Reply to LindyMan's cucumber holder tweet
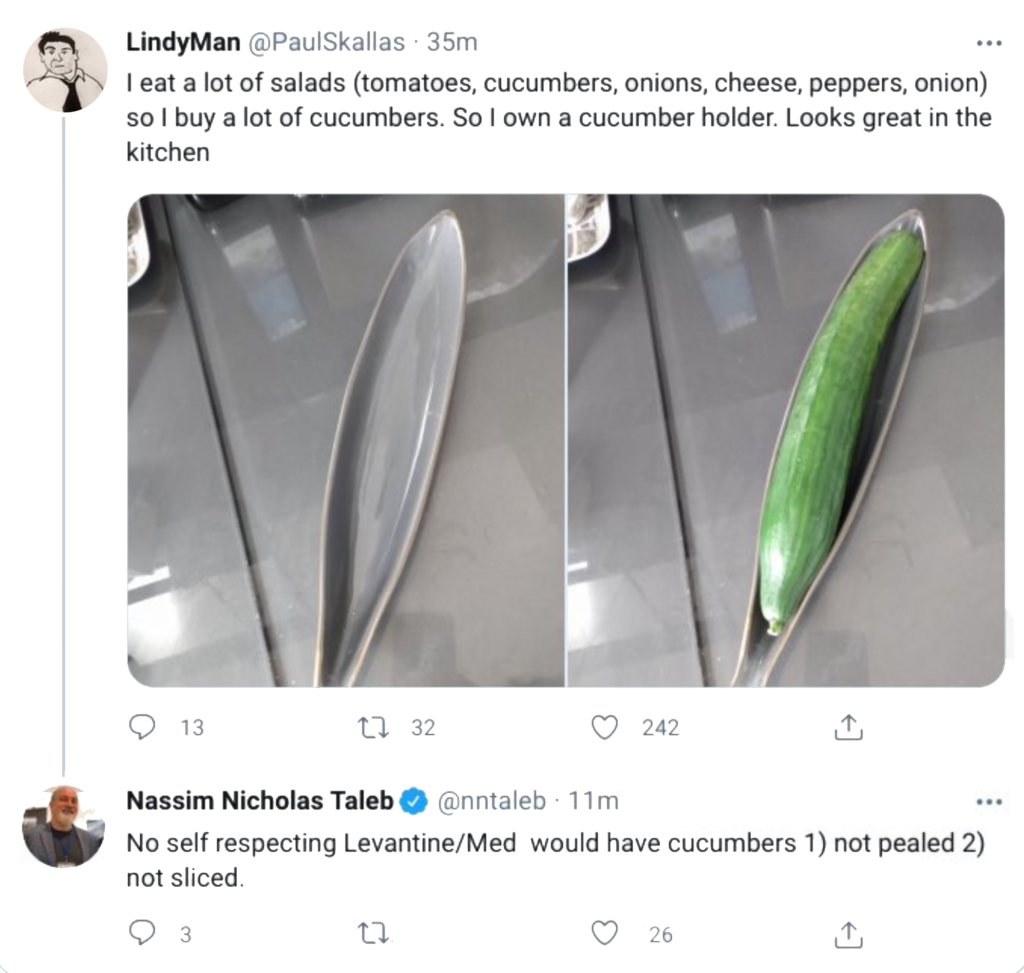 143,727
